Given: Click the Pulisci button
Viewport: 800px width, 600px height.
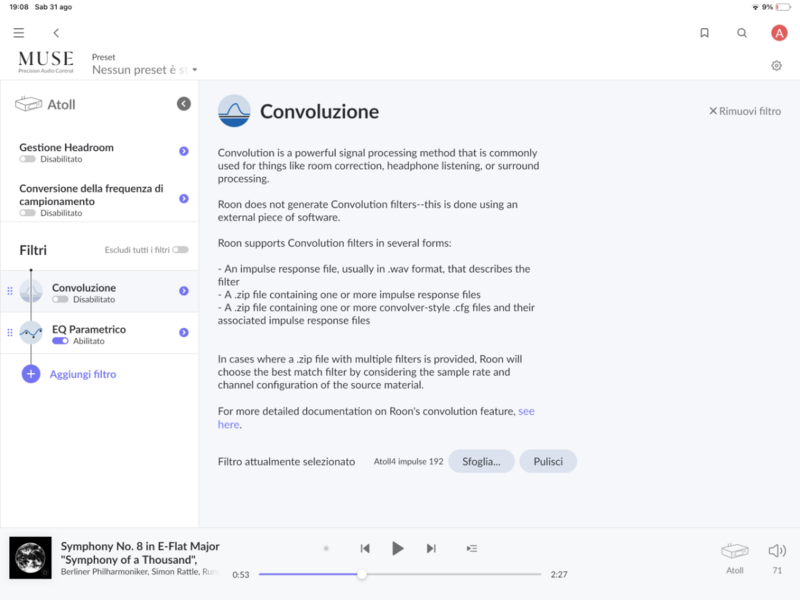Looking at the screenshot, I should click(548, 461).
